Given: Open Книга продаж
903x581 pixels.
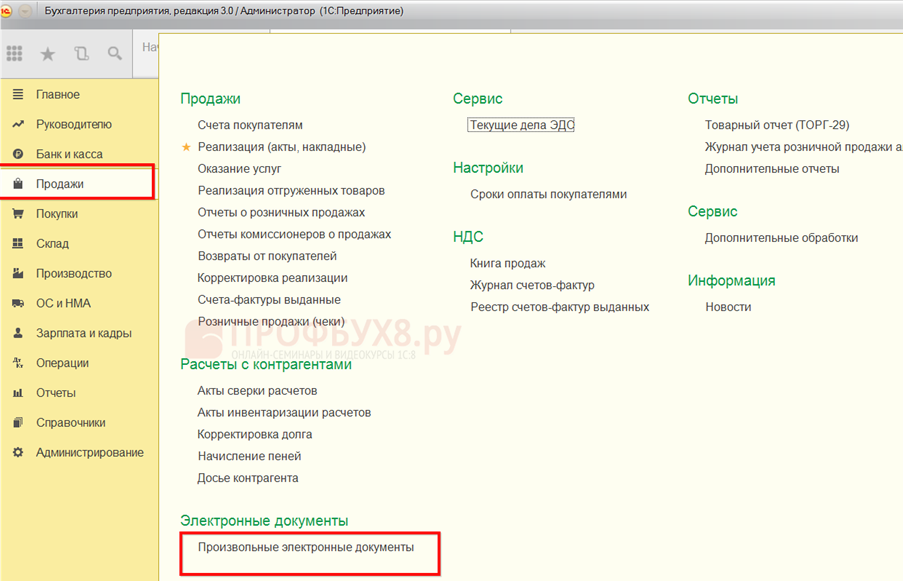Looking at the screenshot, I should click(x=507, y=263).
